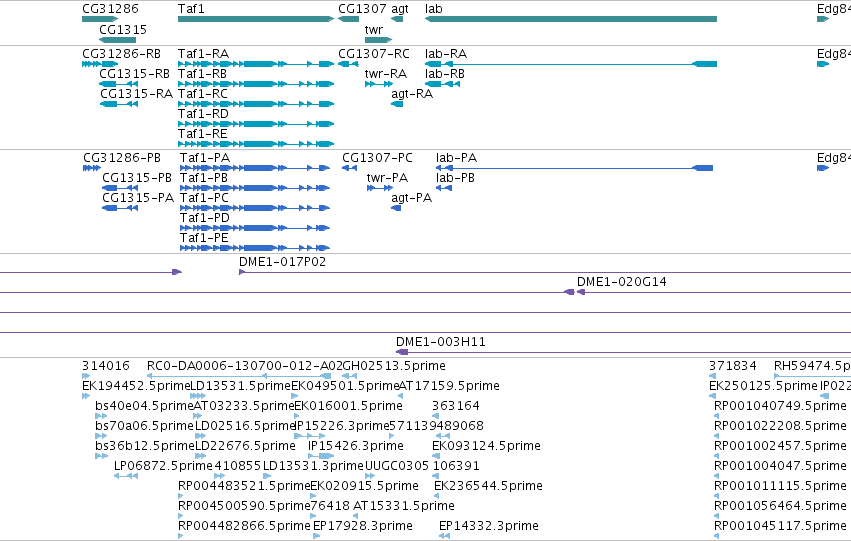
Task: Select BAC clone DME1-017P02
Action: point(545,272)
